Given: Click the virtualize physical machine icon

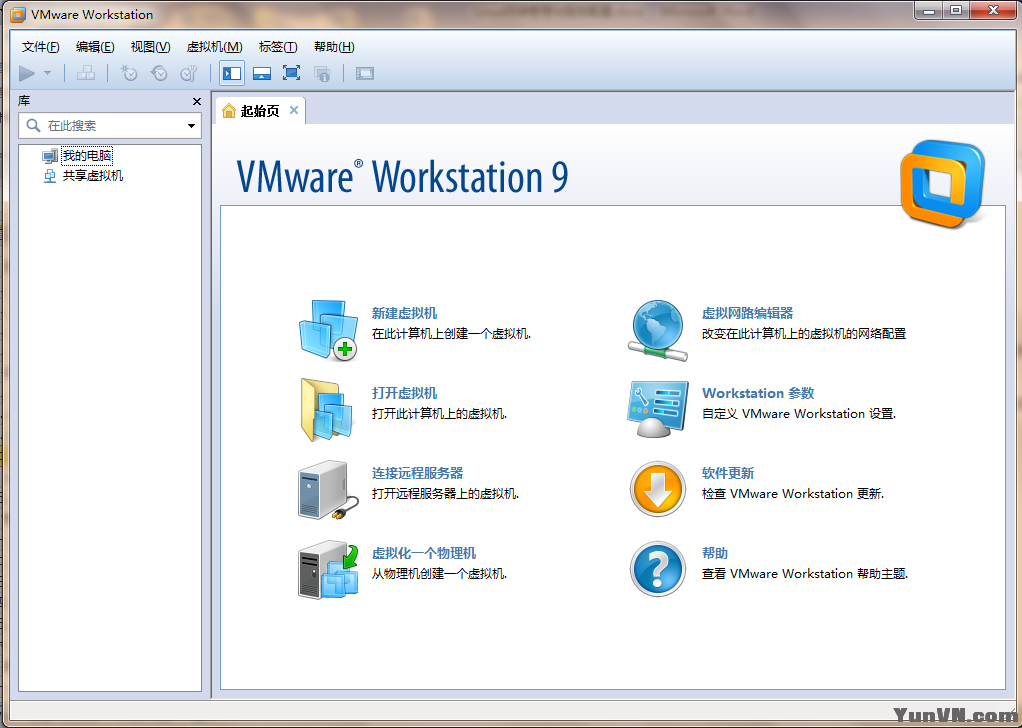Looking at the screenshot, I should tap(328, 570).
